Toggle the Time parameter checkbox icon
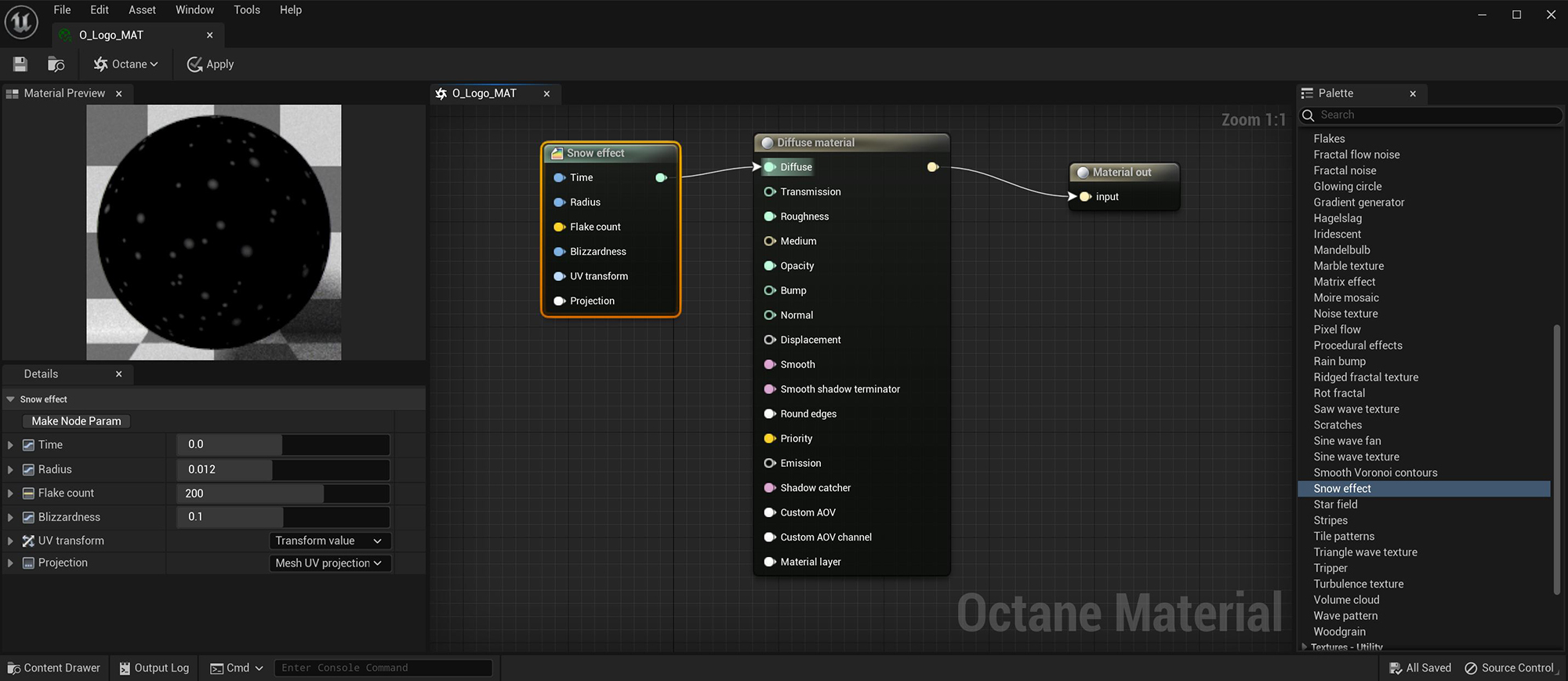Screen dimensions: 1568x681 (x=28, y=445)
